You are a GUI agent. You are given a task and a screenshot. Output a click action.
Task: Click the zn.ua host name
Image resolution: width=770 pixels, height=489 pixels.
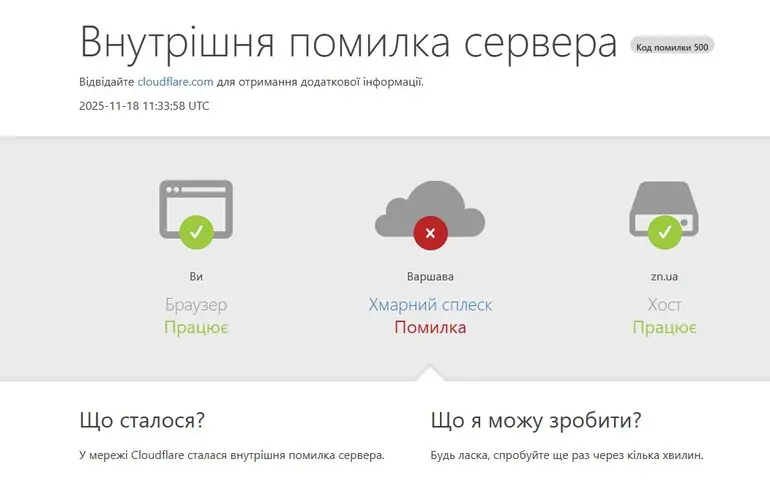pyautogui.click(x=664, y=276)
